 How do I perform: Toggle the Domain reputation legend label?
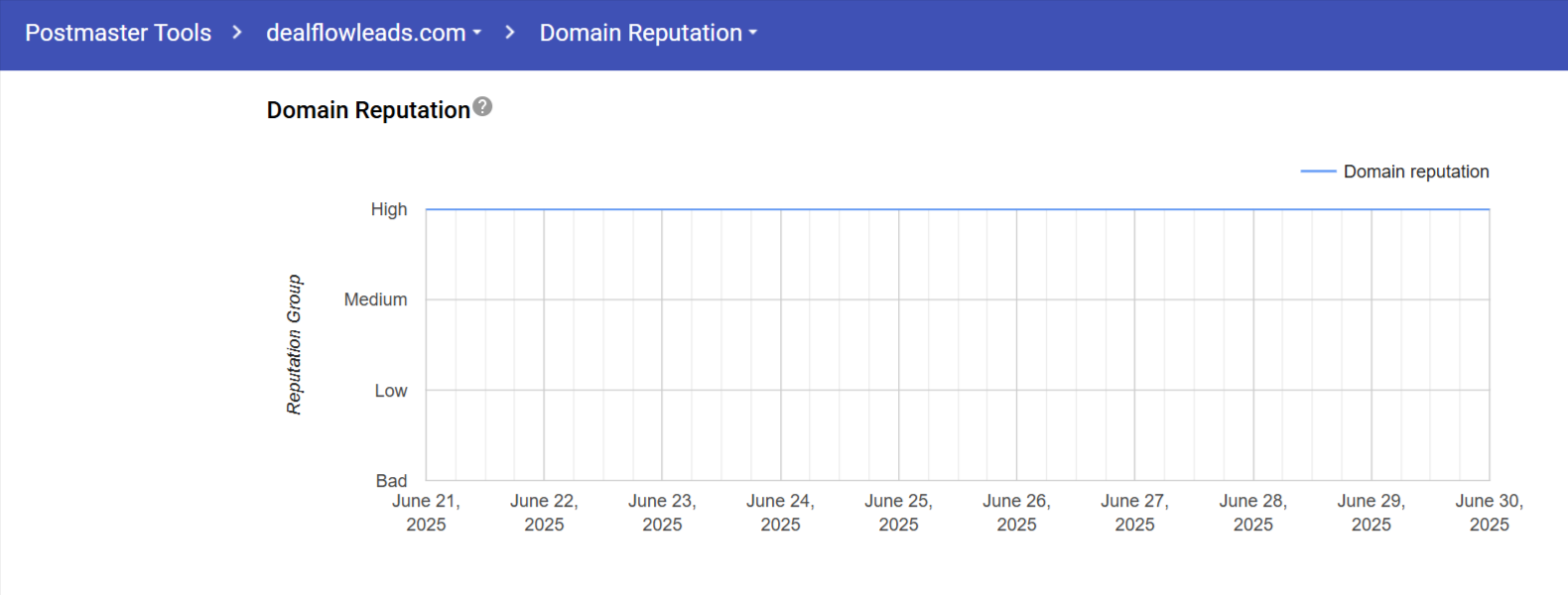[x=1415, y=172]
